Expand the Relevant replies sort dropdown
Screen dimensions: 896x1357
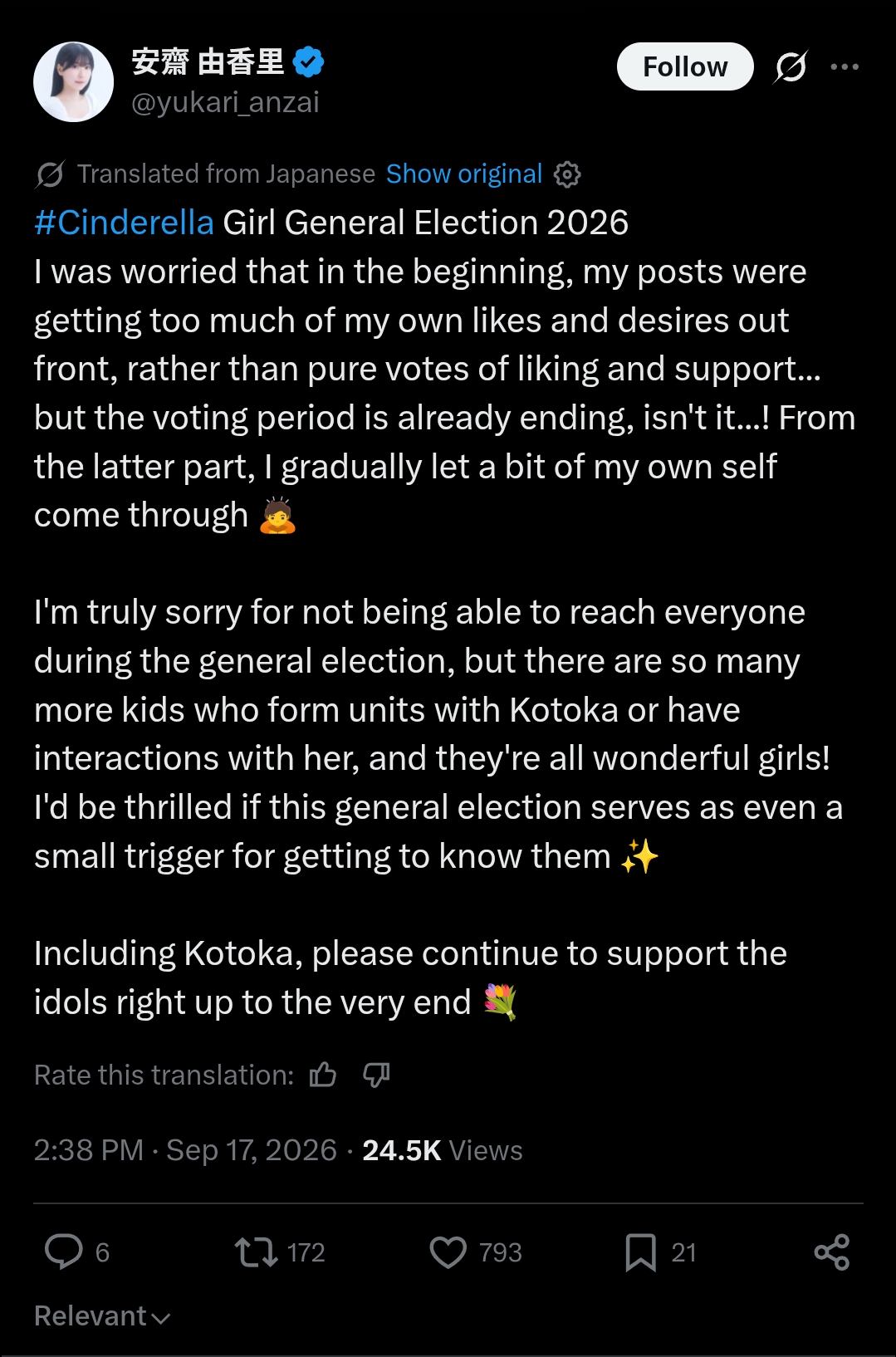pos(102,1316)
